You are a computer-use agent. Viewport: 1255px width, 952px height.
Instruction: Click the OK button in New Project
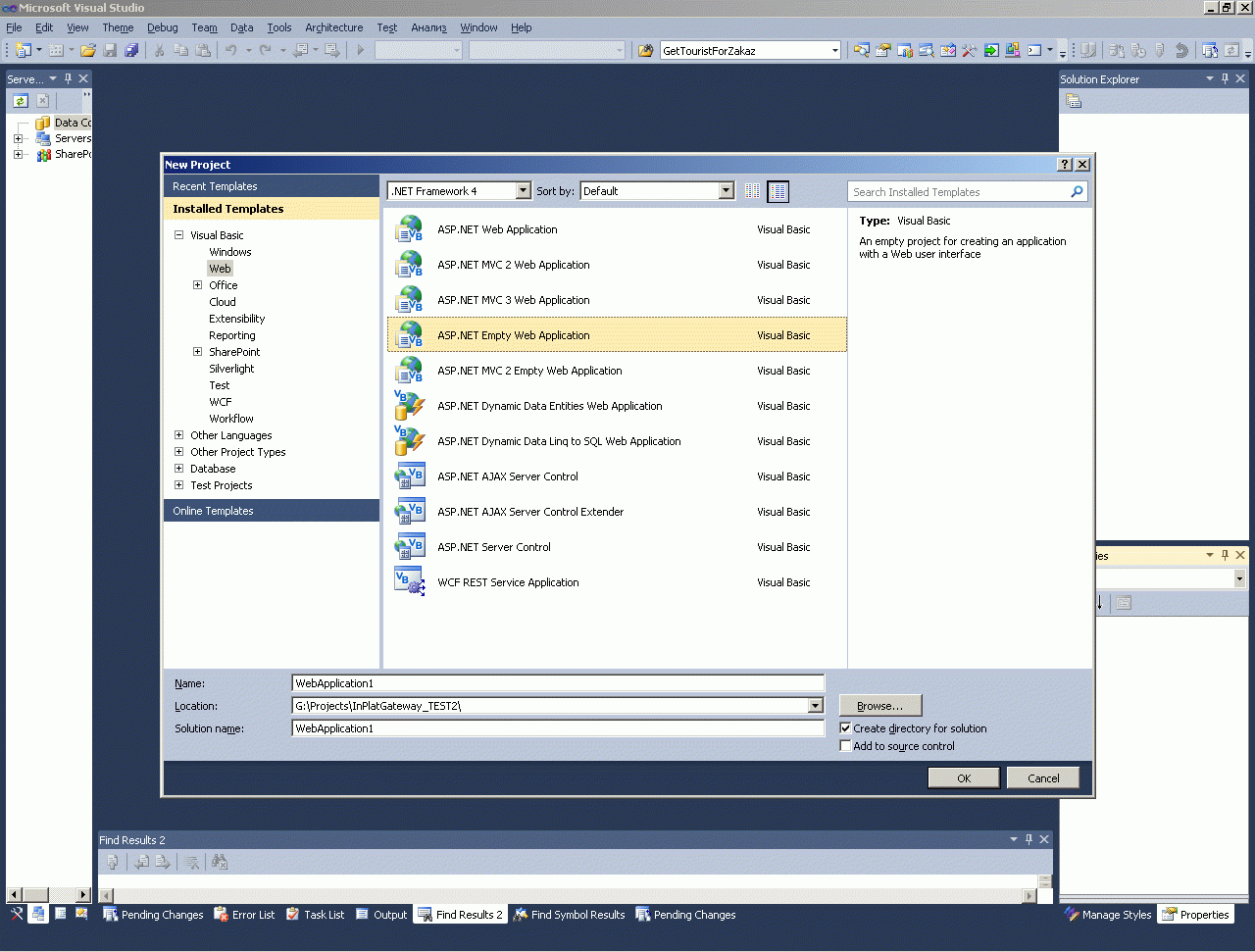pyautogui.click(x=964, y=778)
